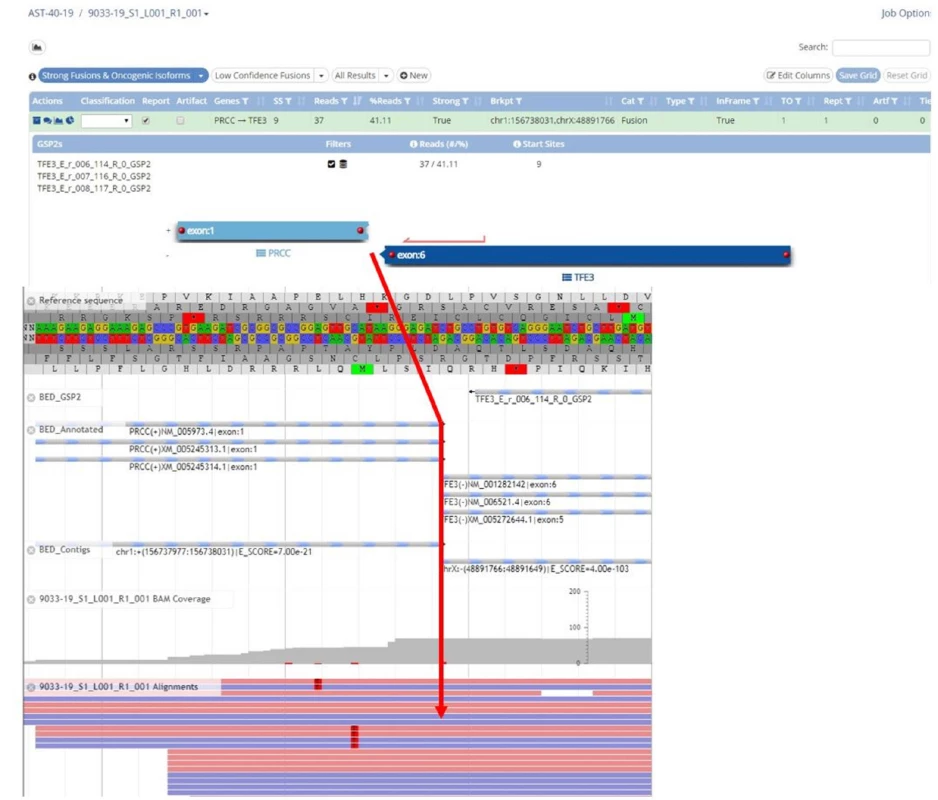Viewport: 938px width, 800px height.
Task: Click TFE3_E_r_007_116_R_0_GSP2 primer entry
Action: click(94, 177)
